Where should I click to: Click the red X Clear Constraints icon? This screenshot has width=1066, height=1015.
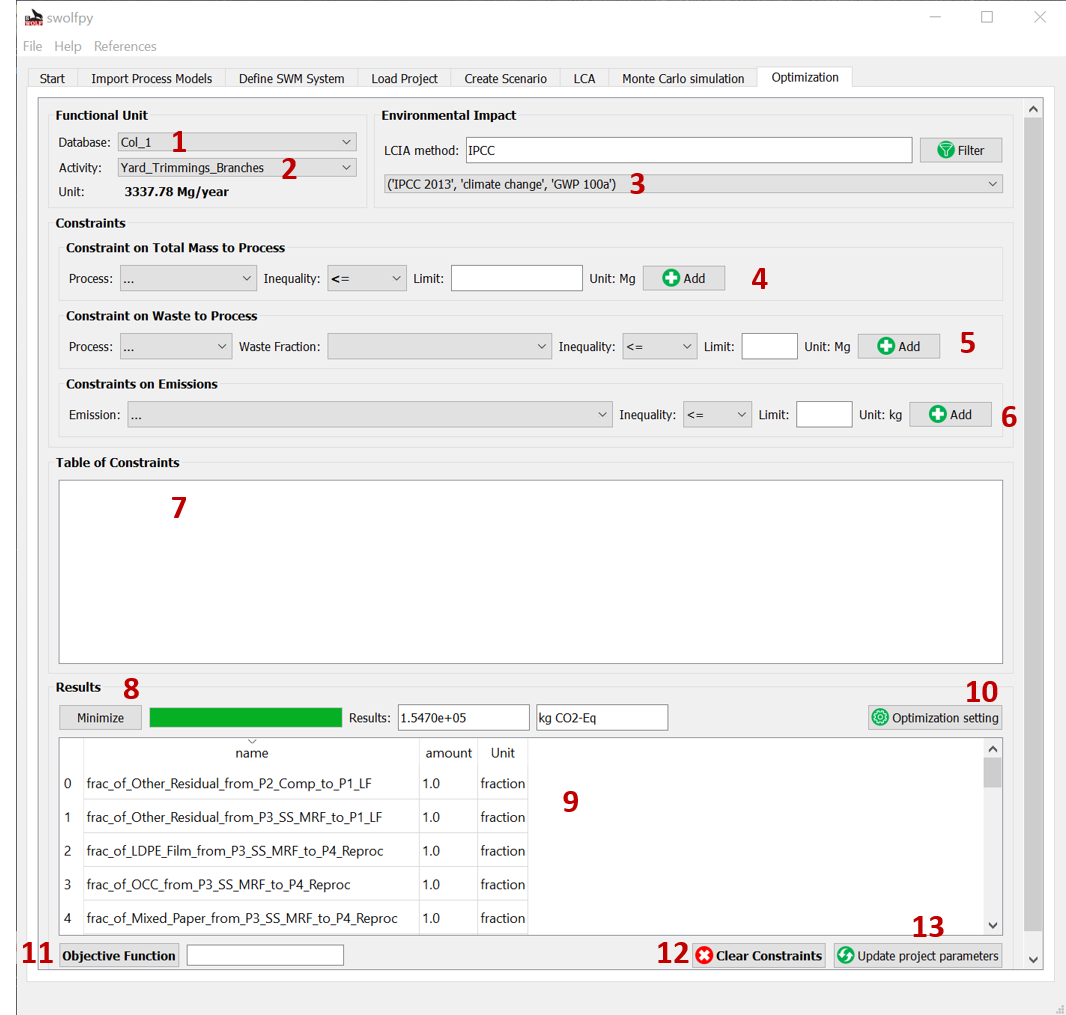pos(704,956)
